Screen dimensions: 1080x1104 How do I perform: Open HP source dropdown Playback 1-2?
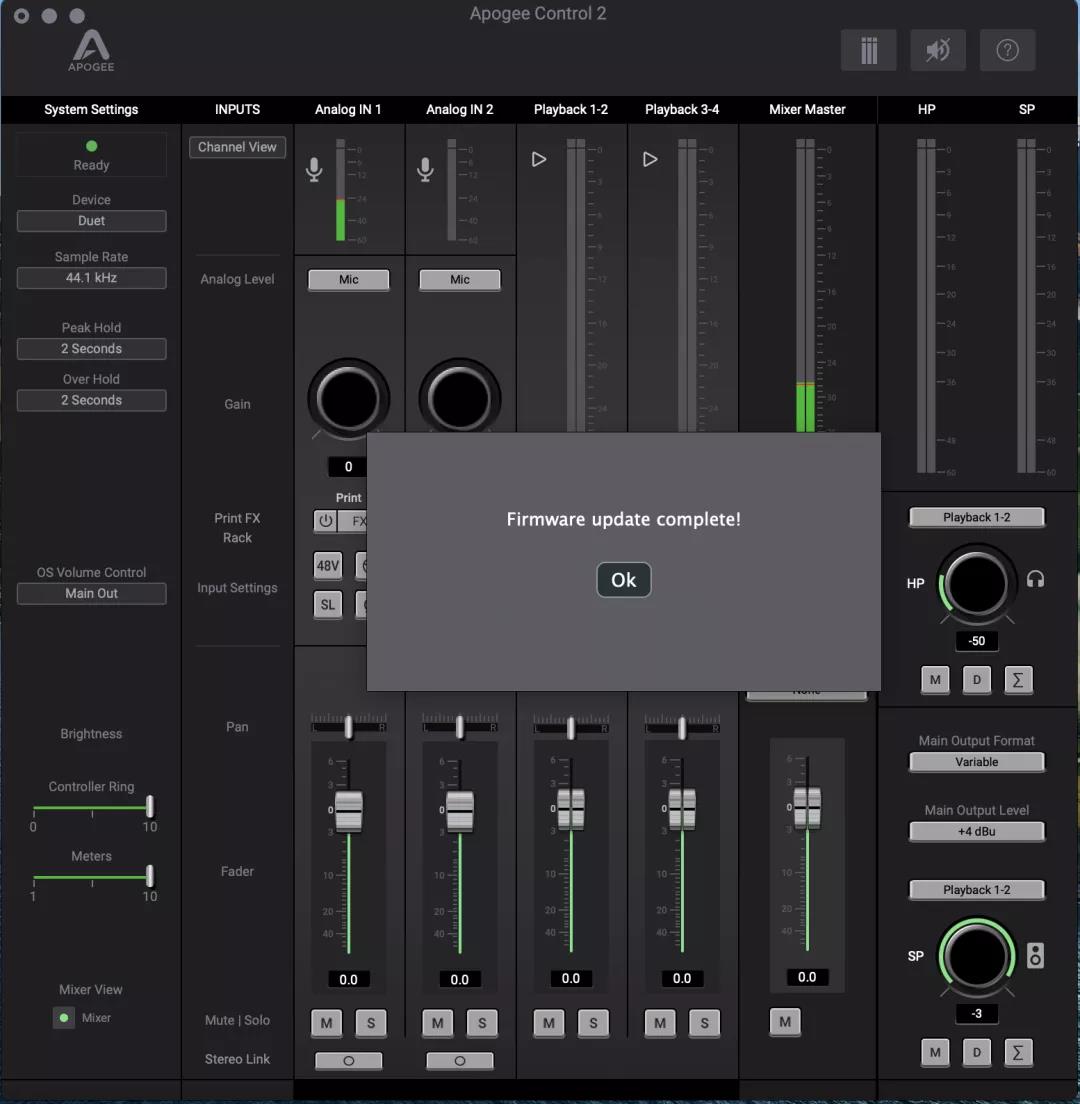click(x=977, y=518)
